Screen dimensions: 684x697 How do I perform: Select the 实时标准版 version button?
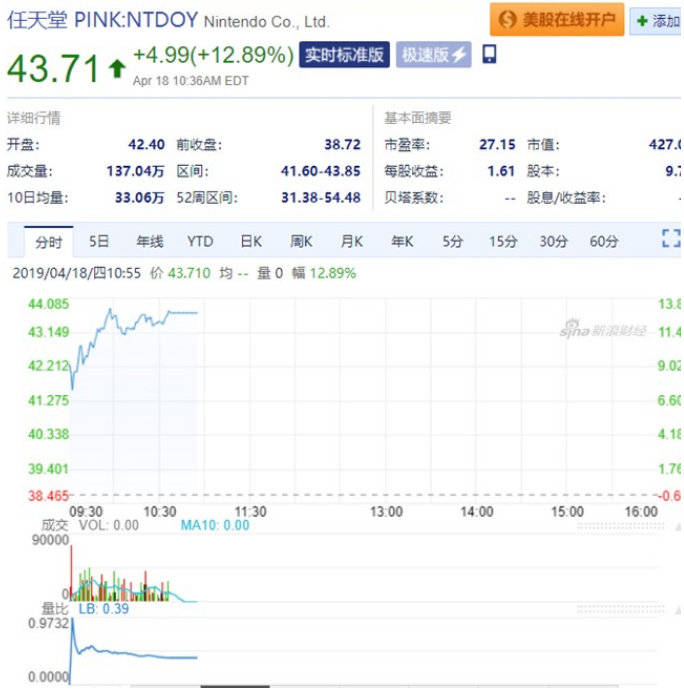(344, 55)
